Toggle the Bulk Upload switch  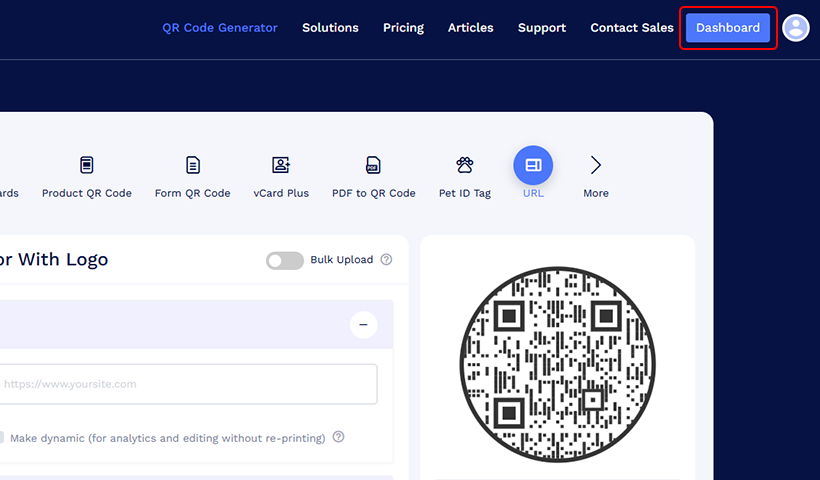pyautogui.click(x=284, y=260)
